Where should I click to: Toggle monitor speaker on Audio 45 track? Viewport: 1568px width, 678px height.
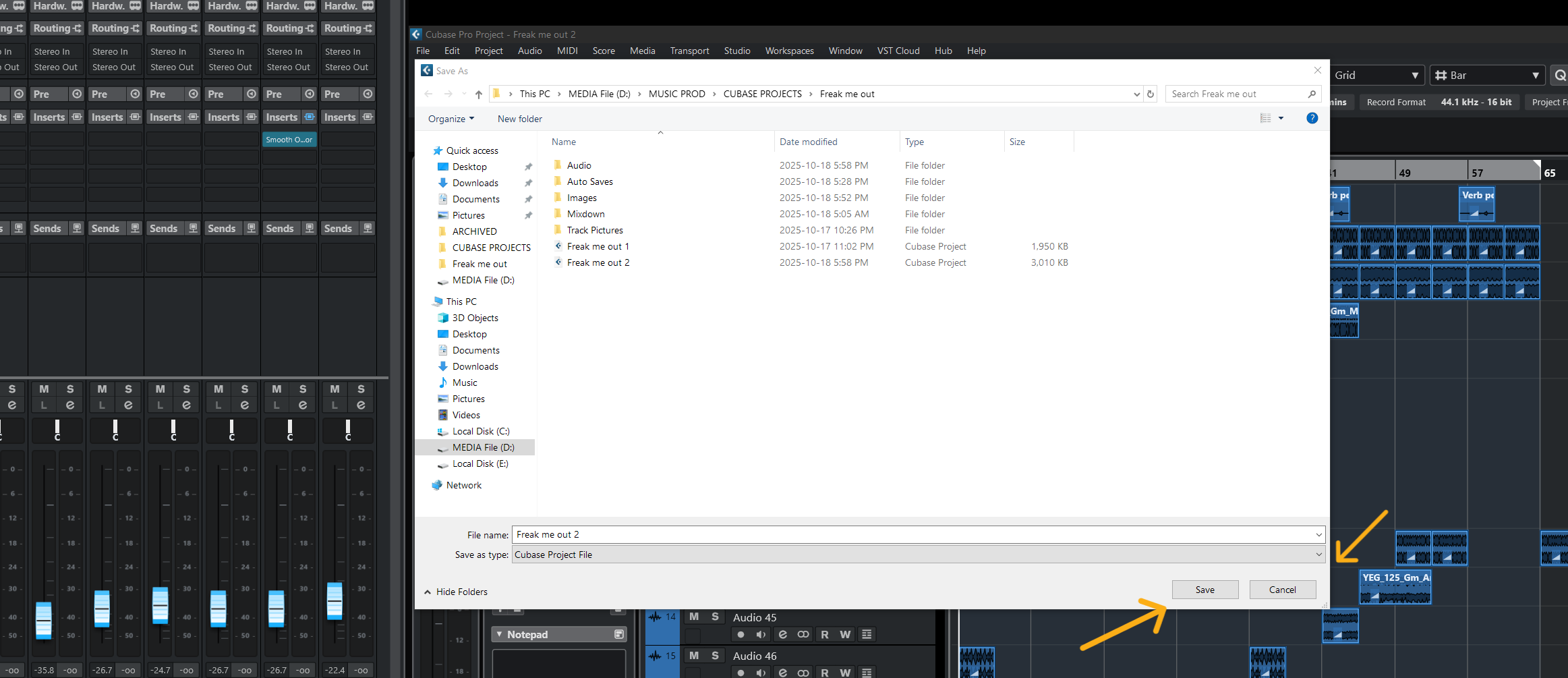click(x=761, y=634)
